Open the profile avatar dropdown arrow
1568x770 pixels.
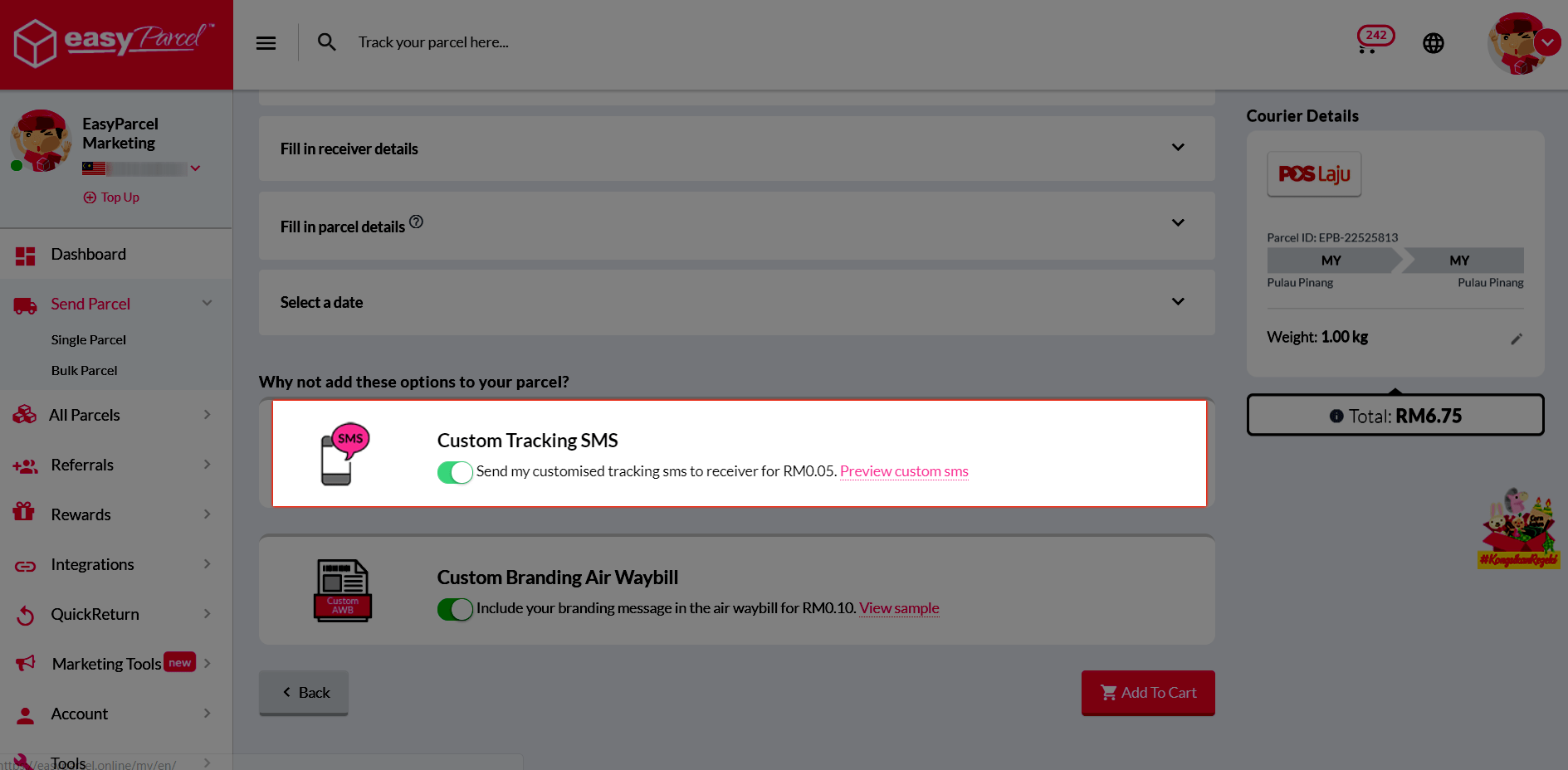(x=1547, y=42)
